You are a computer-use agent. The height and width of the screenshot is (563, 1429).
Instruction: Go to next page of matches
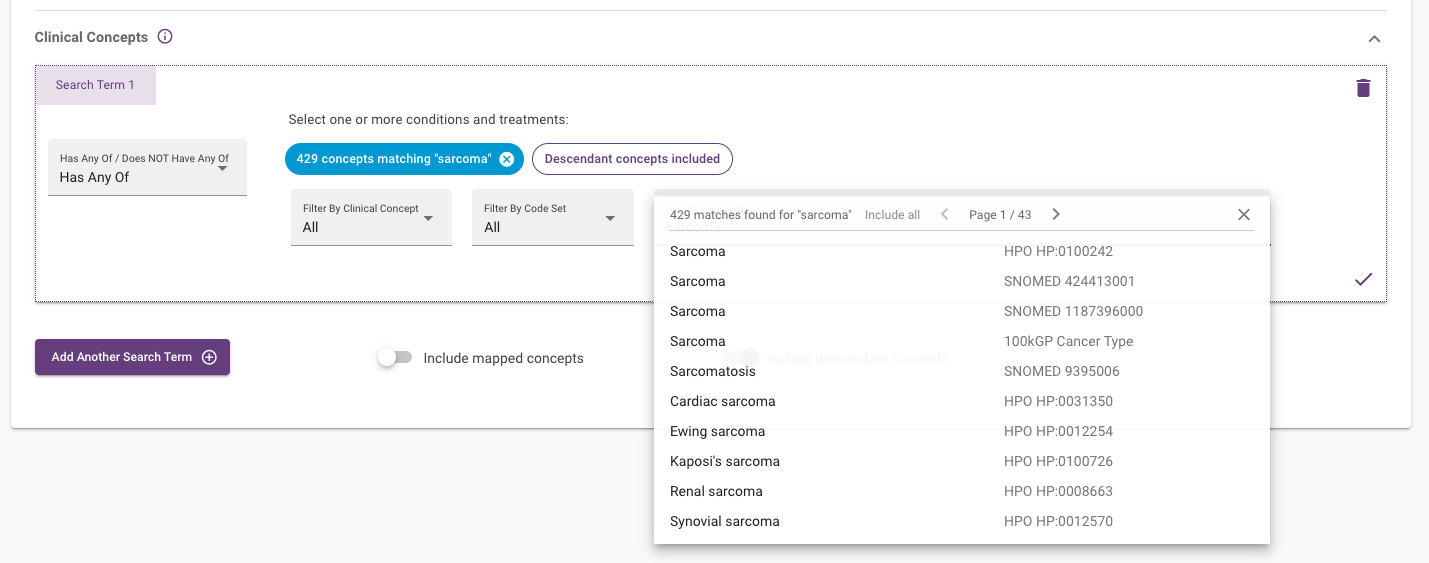coord(1056,215)
